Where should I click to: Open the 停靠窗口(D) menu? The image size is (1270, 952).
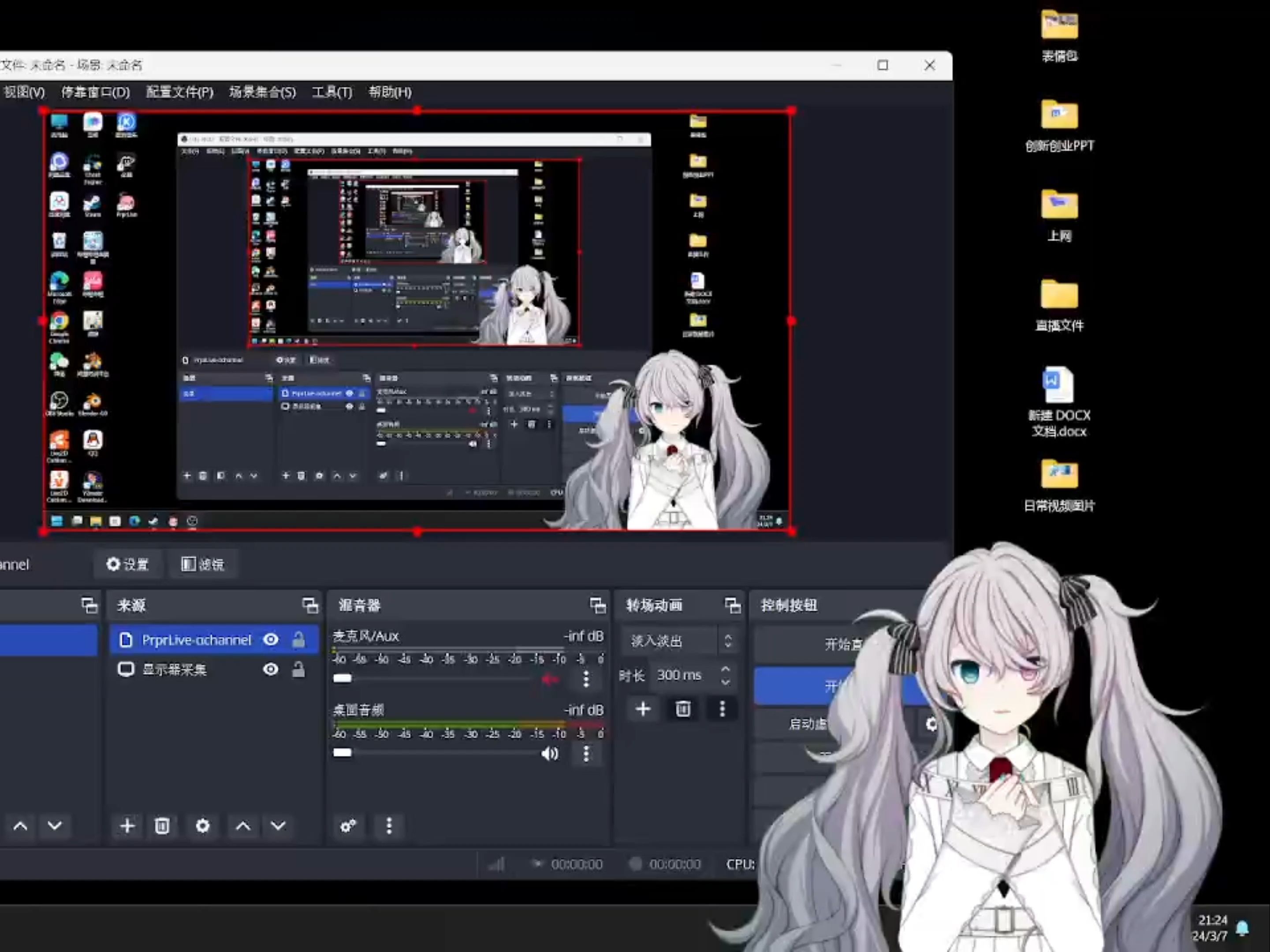click(x=95, y=92)
